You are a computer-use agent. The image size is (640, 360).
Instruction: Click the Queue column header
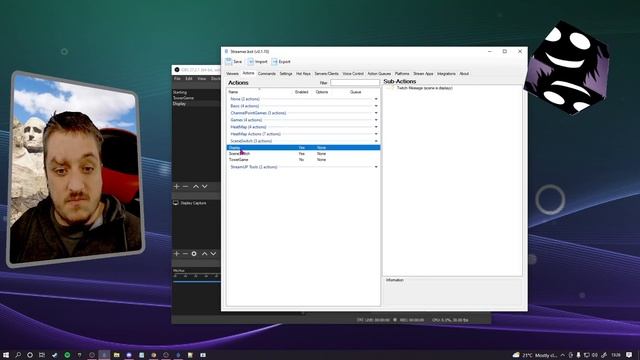coord(356,92)
